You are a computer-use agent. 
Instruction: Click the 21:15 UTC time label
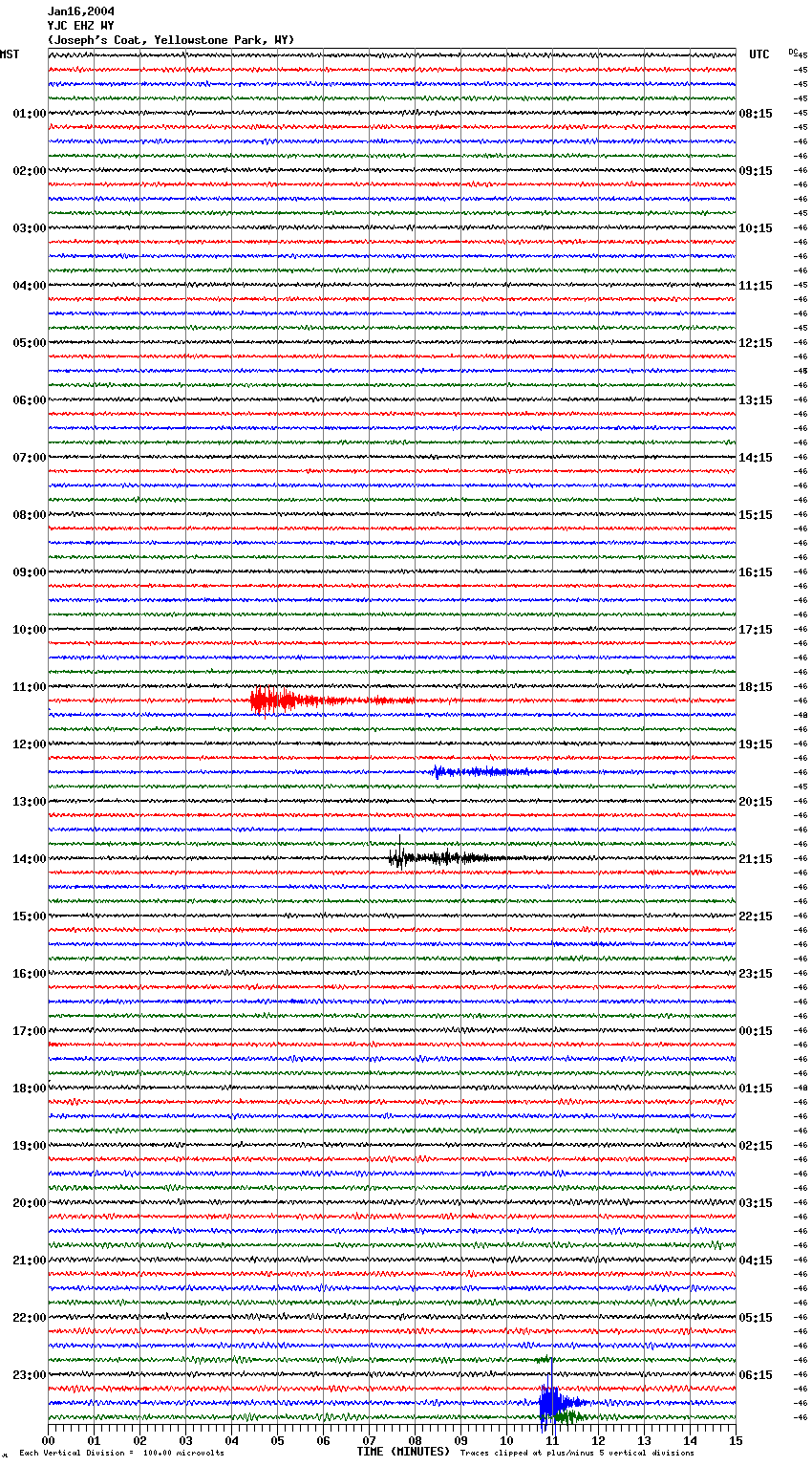point(756,859)
